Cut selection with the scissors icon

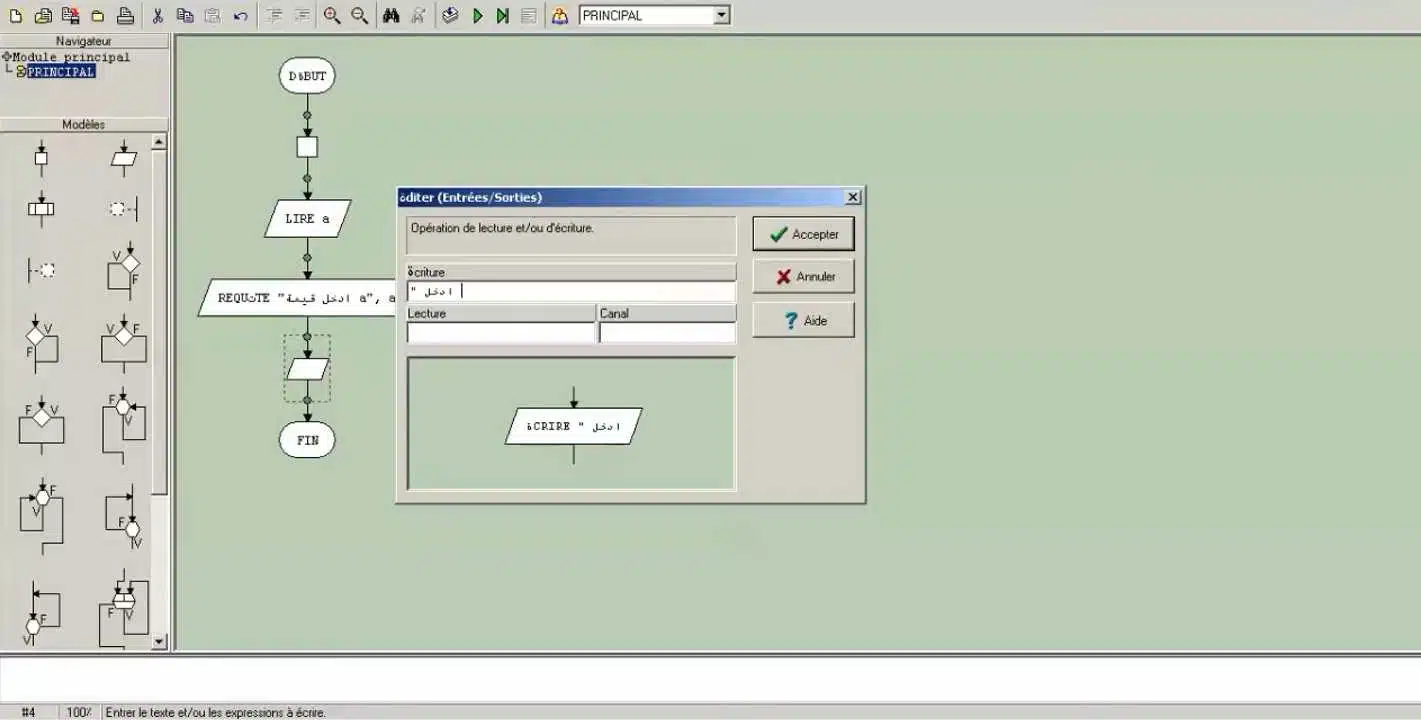pos(158,15)
